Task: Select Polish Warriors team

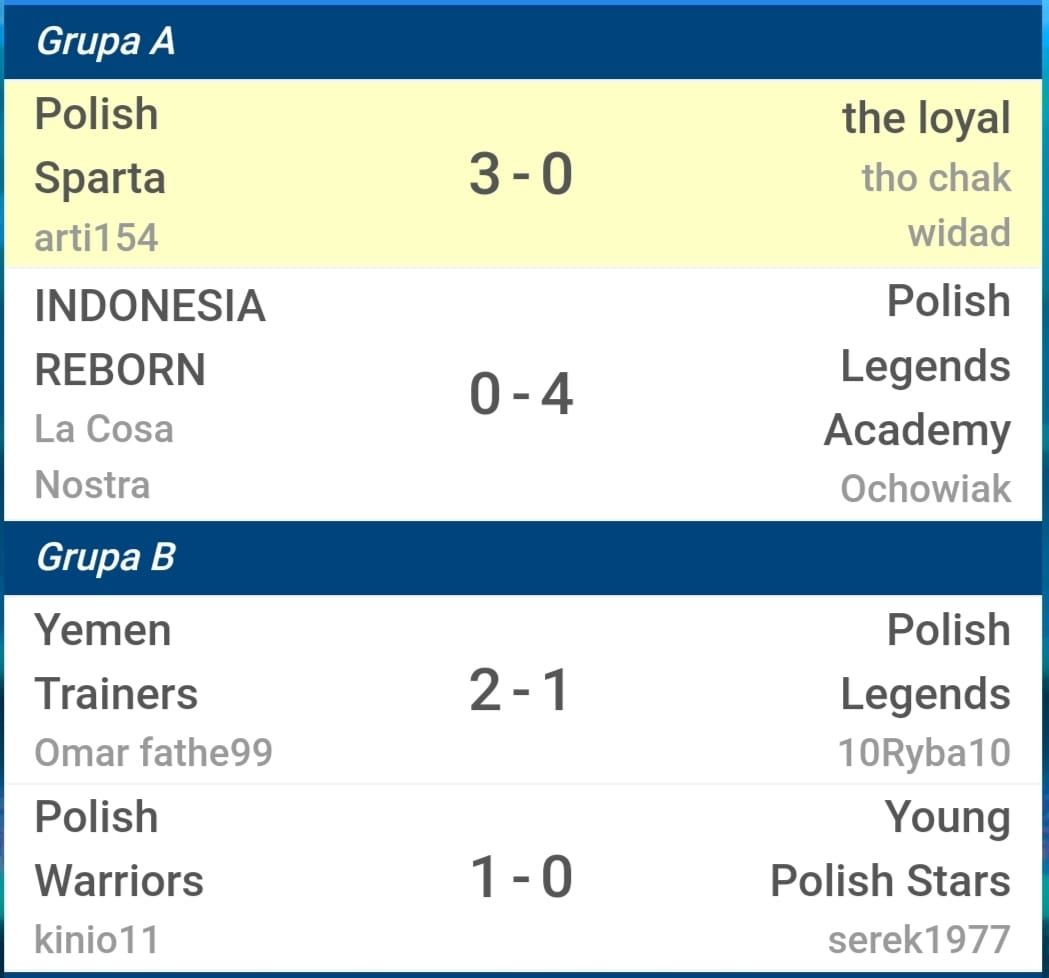Action: pos(119,848)
